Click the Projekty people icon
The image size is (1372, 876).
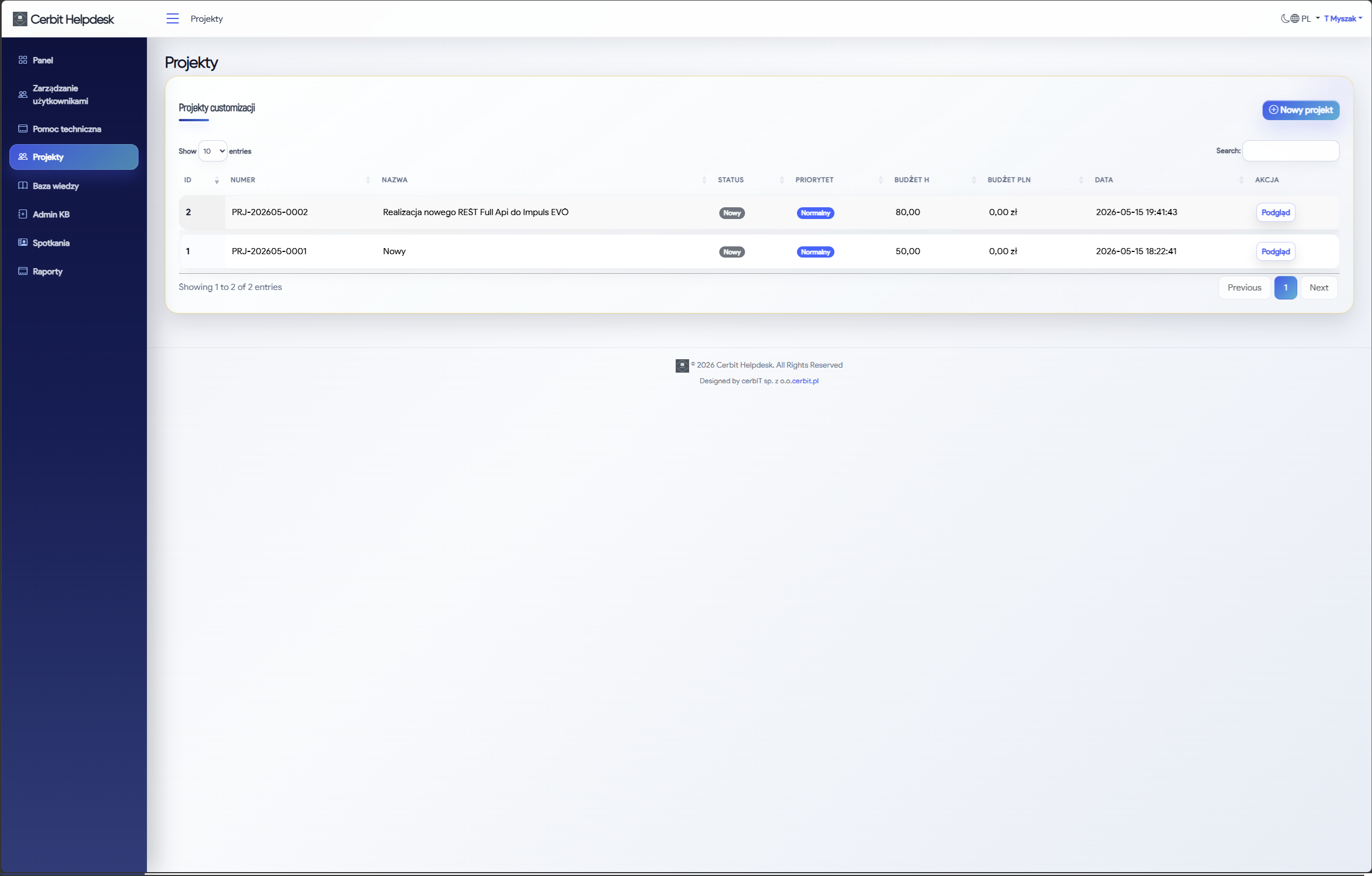pos(23,156)
